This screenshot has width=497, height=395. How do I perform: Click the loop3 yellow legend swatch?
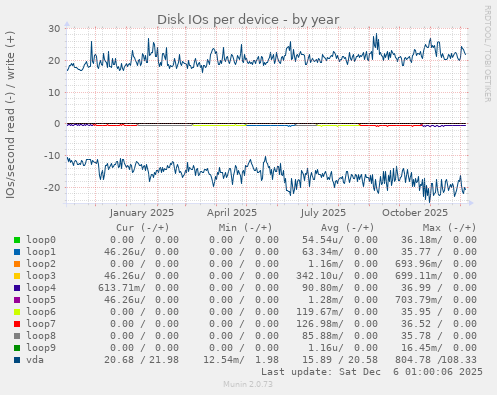[x=17, y=276]
